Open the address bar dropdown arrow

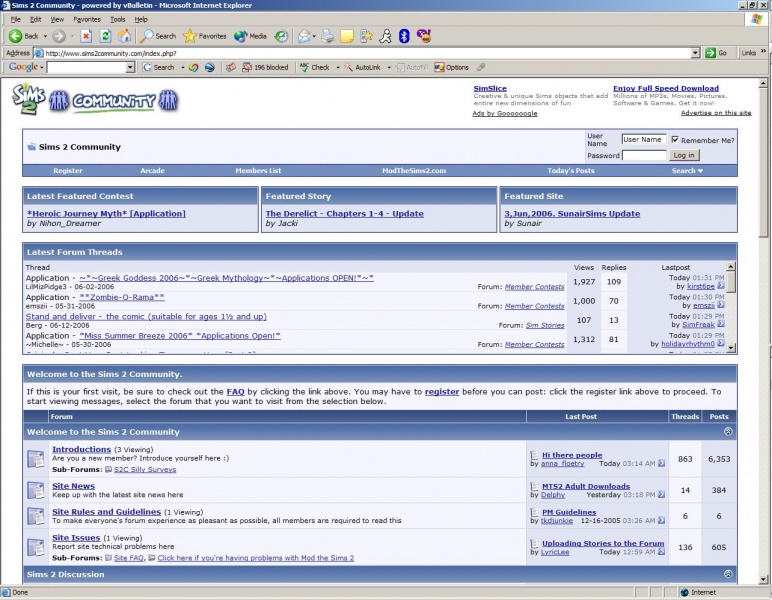[x=695, y=53]
